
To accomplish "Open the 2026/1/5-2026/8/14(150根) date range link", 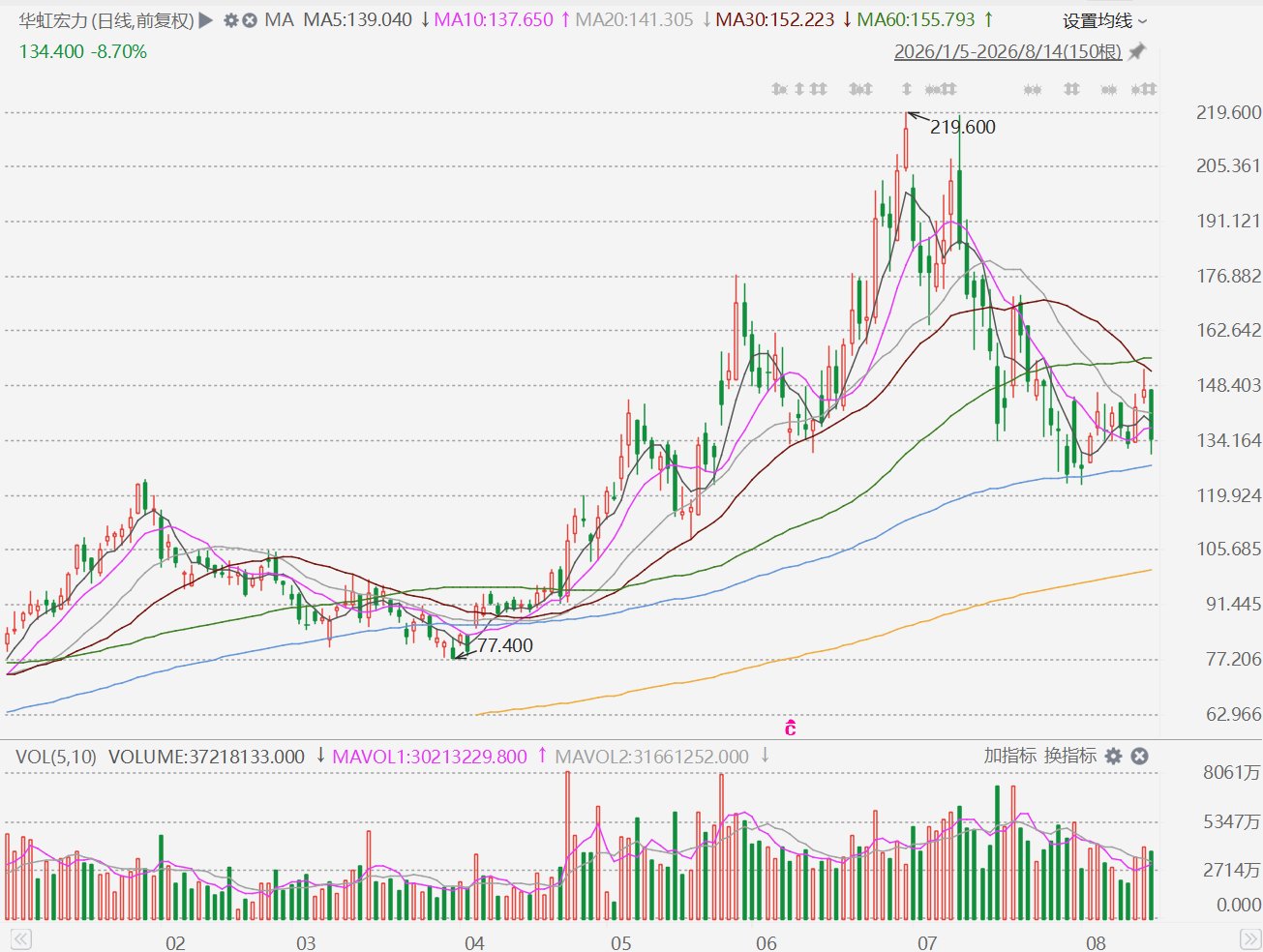I will [1007, 51].
